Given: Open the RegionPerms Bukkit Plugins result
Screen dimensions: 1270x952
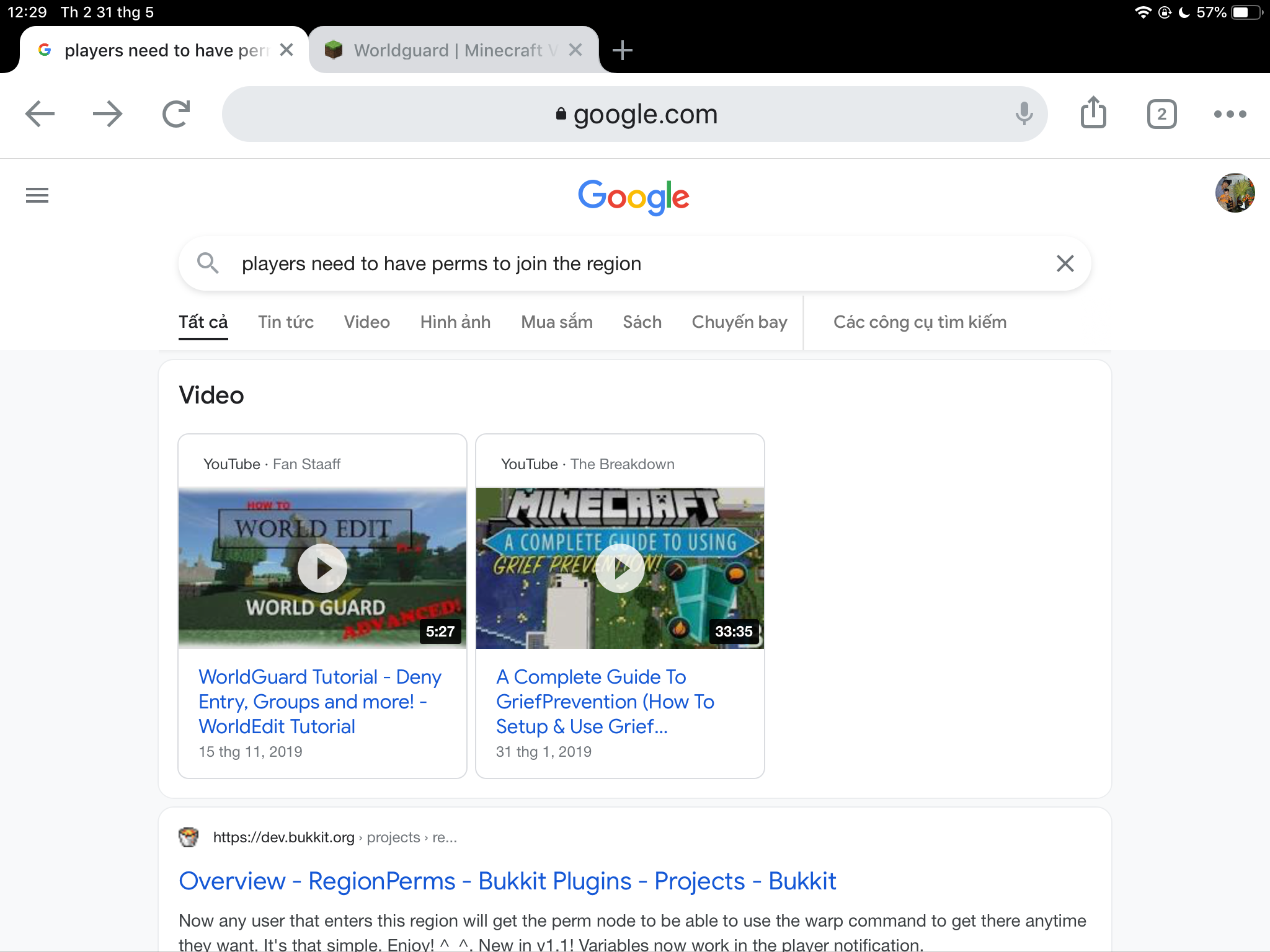Looking at the screenshot, I should pyautogui.click(x=507, y=881).
